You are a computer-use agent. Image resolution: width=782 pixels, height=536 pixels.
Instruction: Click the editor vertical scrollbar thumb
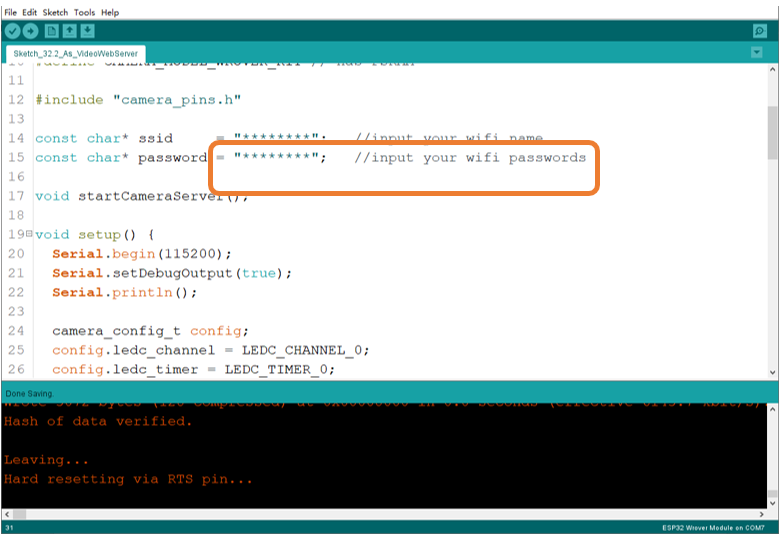pyautogui.click(x=773, y=133)
